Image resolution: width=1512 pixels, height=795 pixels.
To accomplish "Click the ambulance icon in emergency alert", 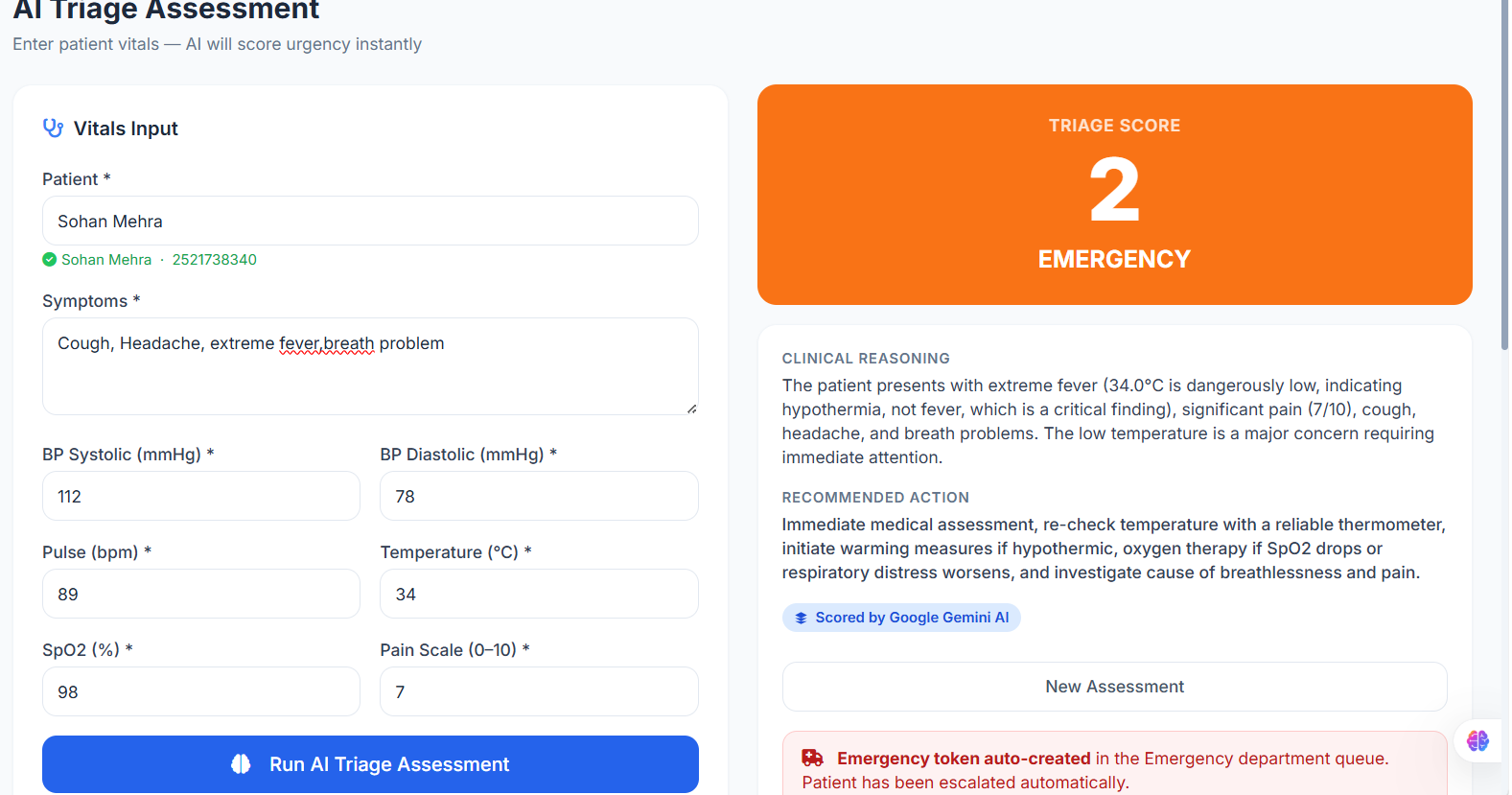I will point(813,758).
